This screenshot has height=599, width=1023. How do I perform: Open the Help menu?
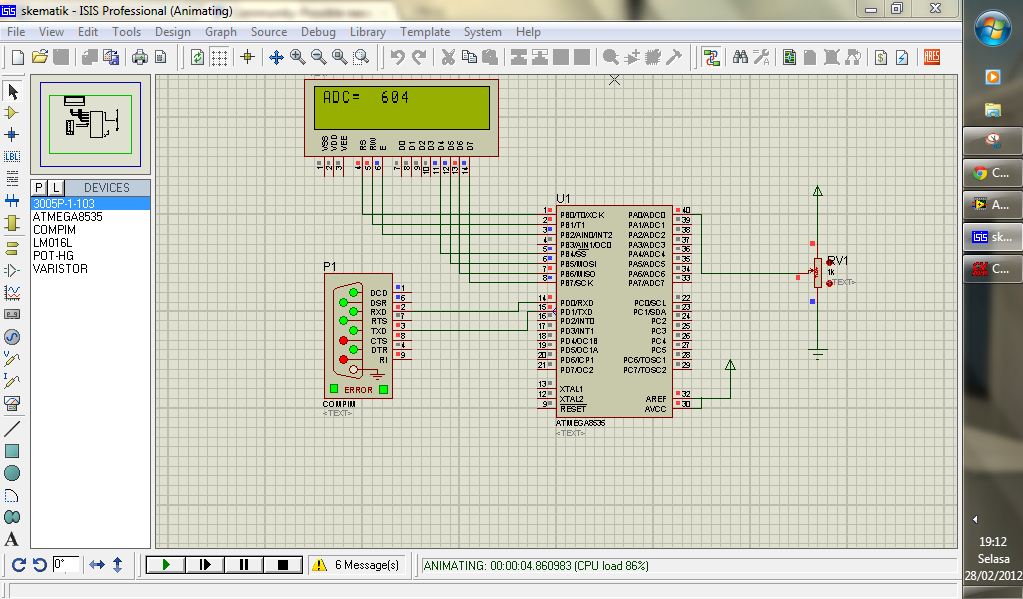pyautogui.click(x=528, y=32)
